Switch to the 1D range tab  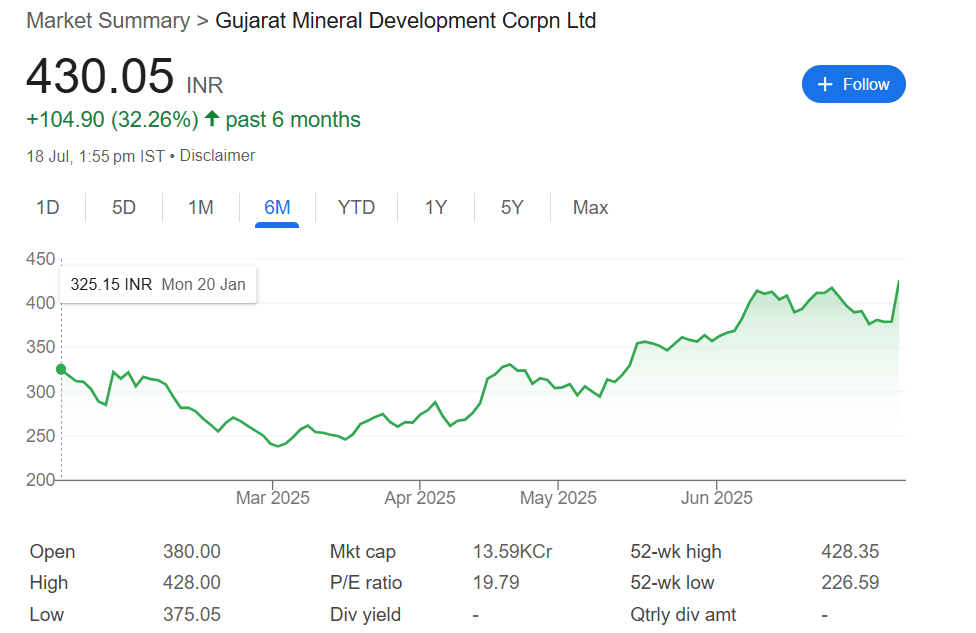48,207
